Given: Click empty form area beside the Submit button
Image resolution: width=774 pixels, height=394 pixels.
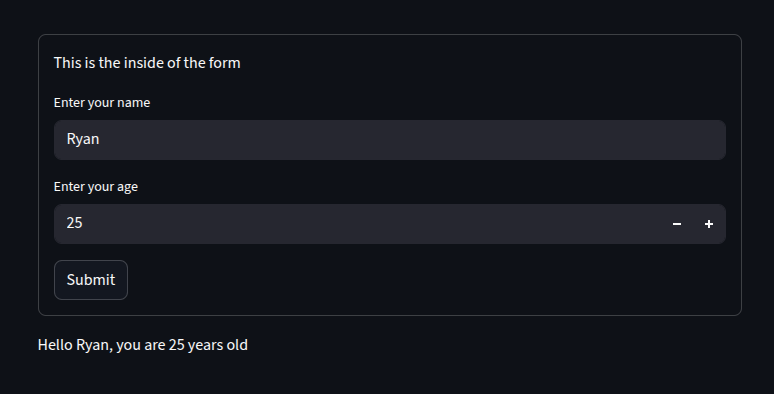Looking at the screenshot, I should click(x=425, y=280).
